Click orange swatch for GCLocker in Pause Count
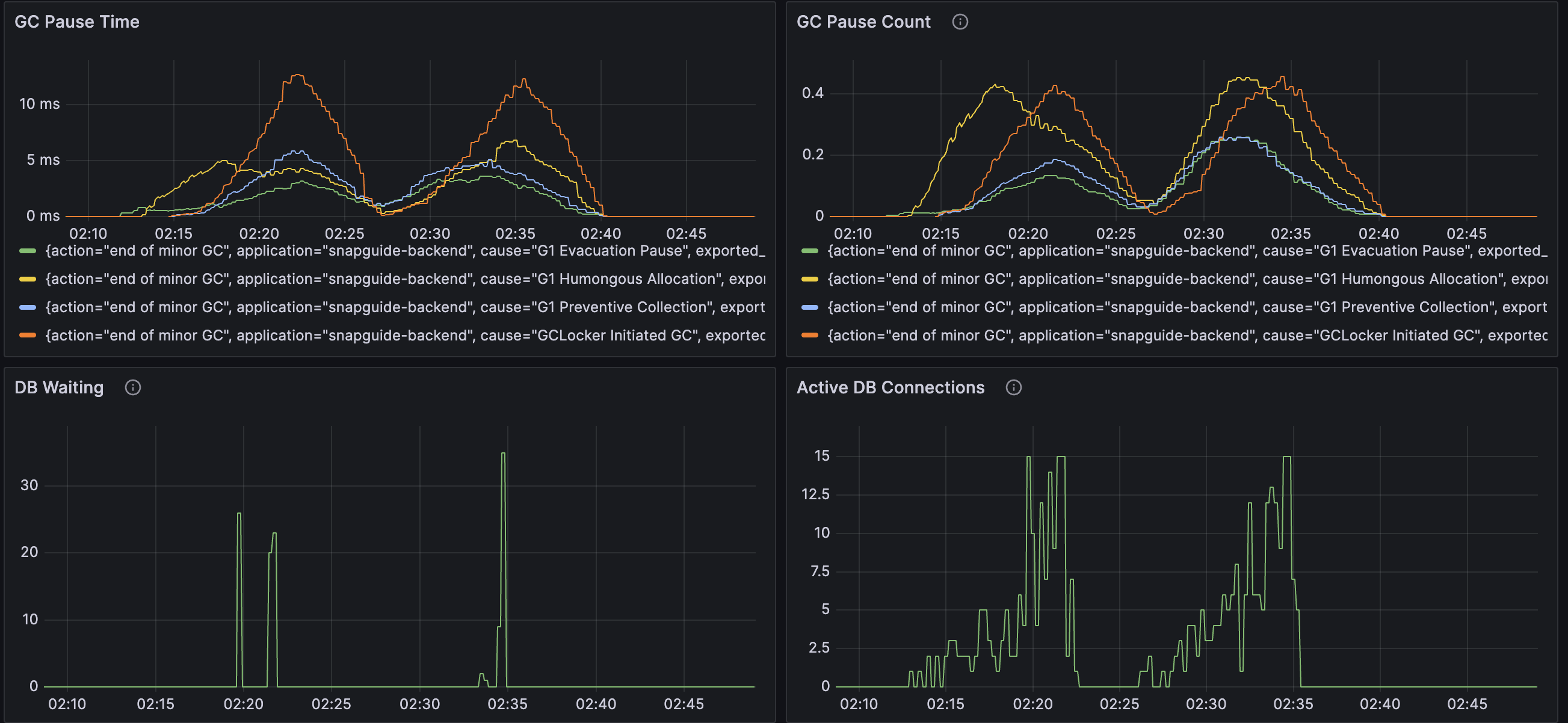1568x723 pixels. (x=809, y=335)
